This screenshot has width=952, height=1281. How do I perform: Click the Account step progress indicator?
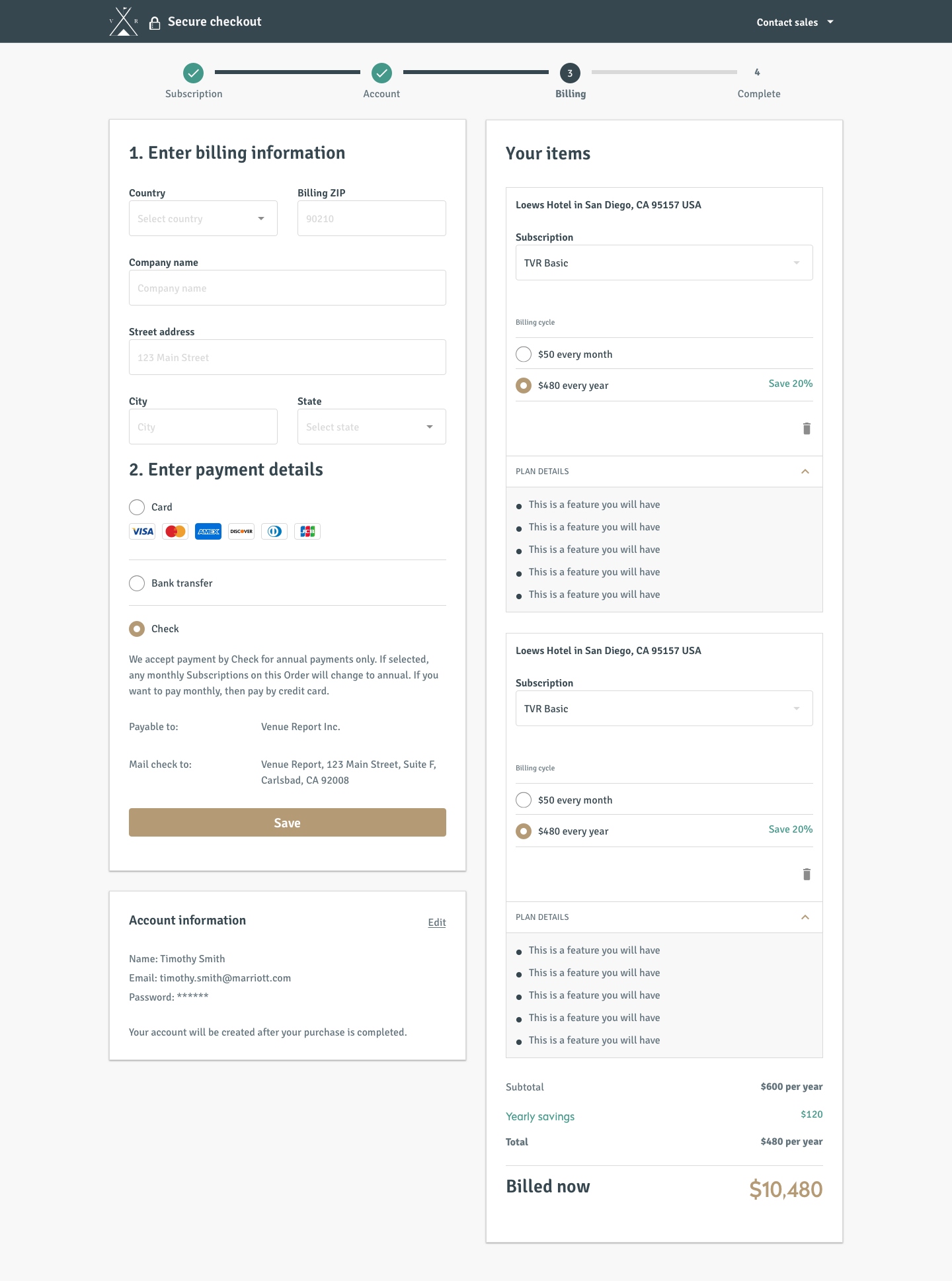[381, 73]
